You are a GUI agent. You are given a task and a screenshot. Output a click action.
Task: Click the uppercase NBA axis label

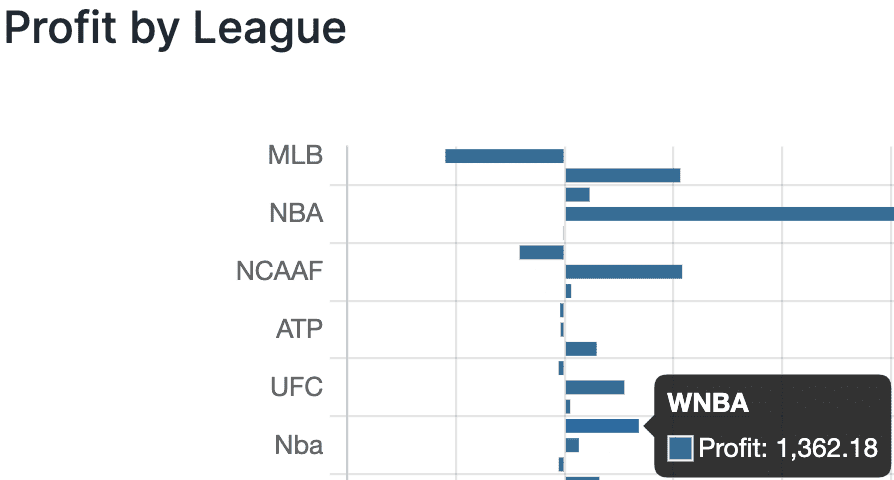[296, 214]
